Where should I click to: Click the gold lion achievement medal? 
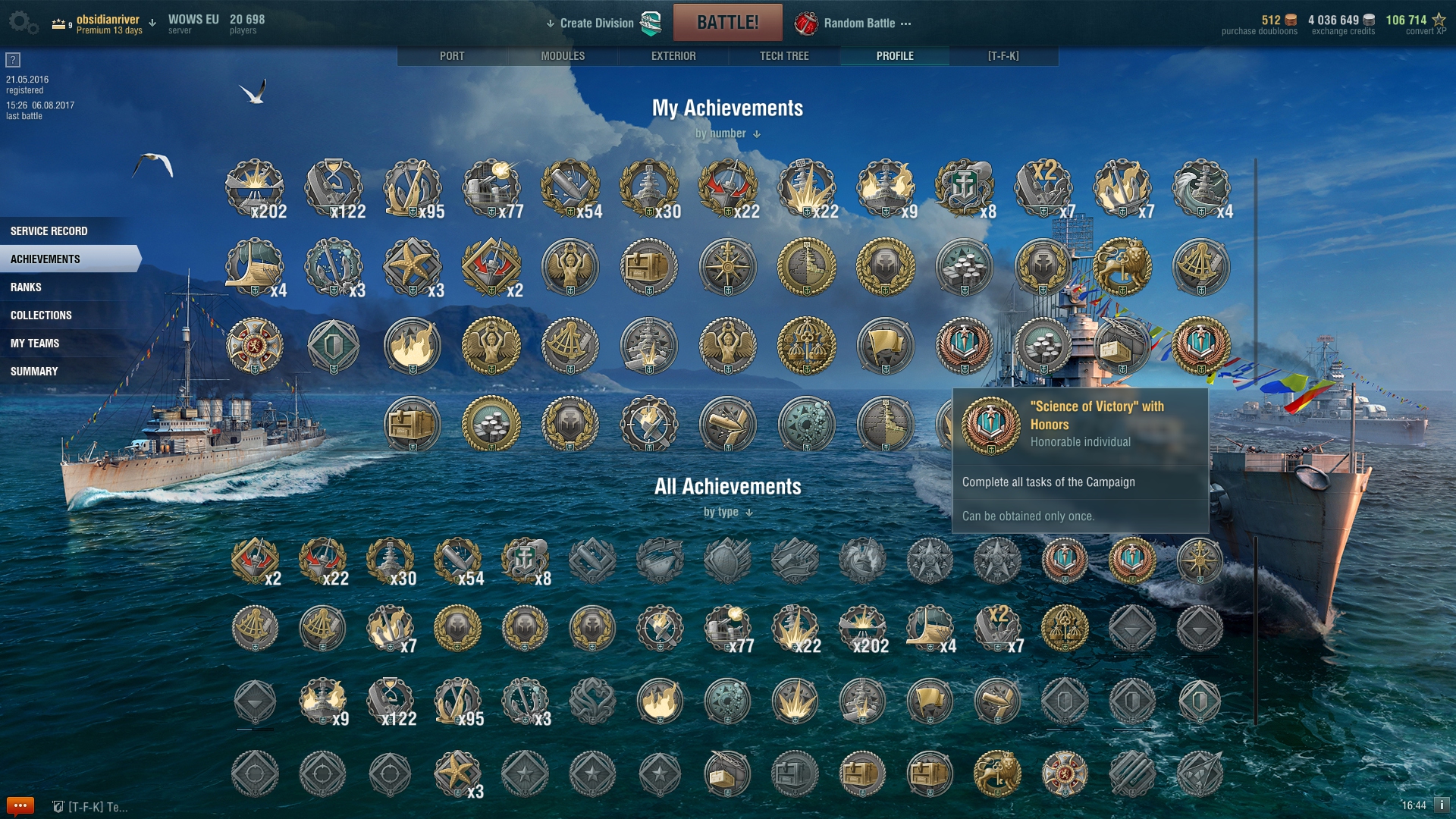click(x=1122, y=267)
